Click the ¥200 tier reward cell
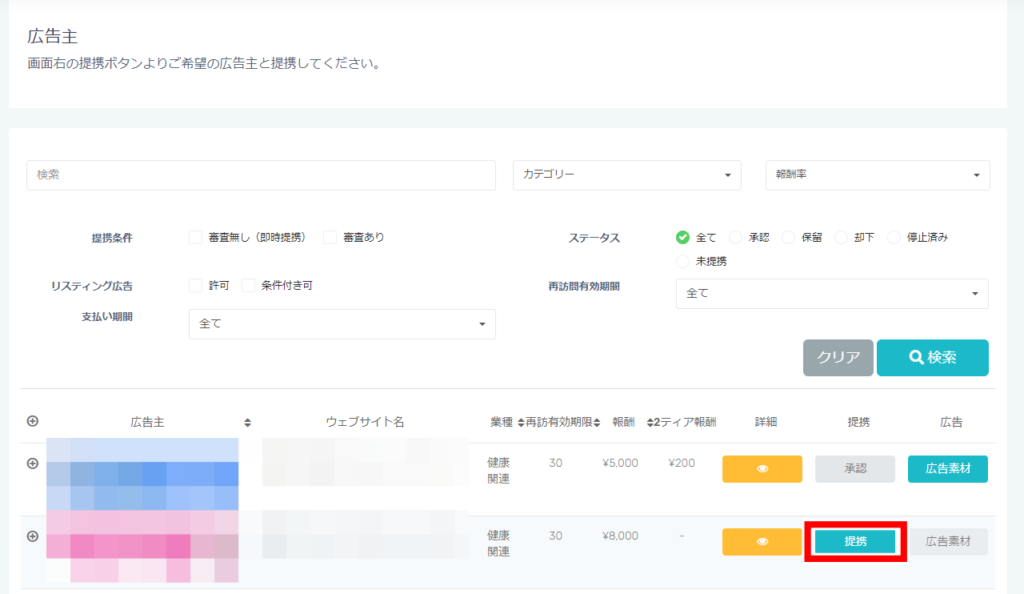This screenshot has width=1024, height=594. [682, 463]
